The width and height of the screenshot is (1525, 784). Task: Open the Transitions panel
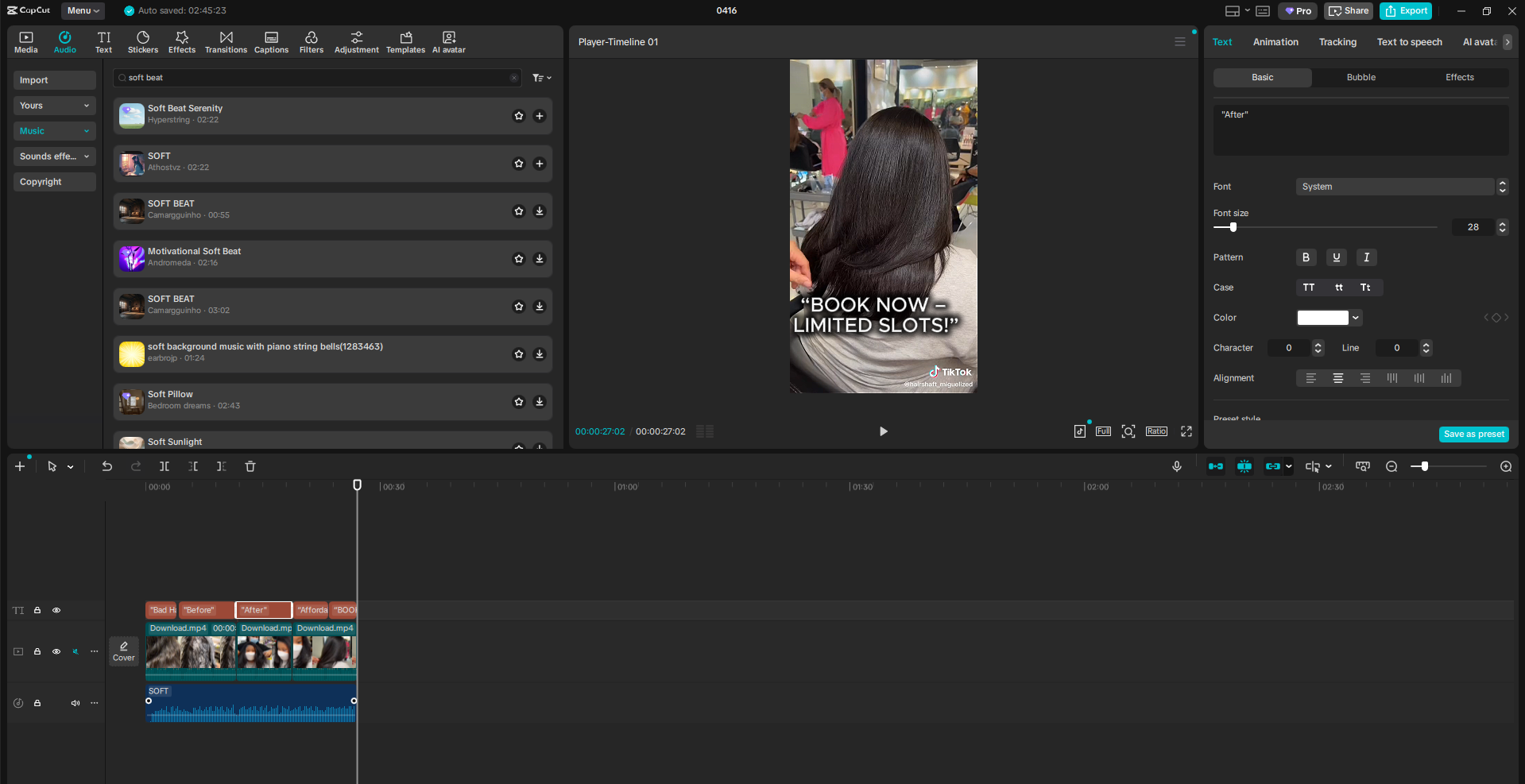click(226, 42)
